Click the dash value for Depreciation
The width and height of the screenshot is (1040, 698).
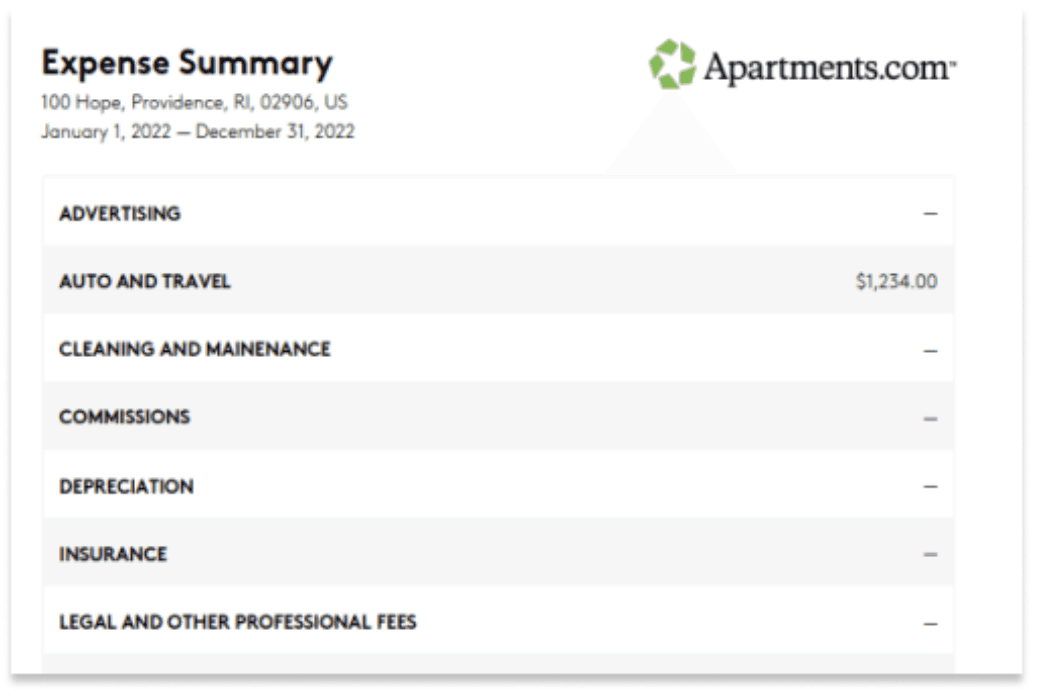pos(930,486)
